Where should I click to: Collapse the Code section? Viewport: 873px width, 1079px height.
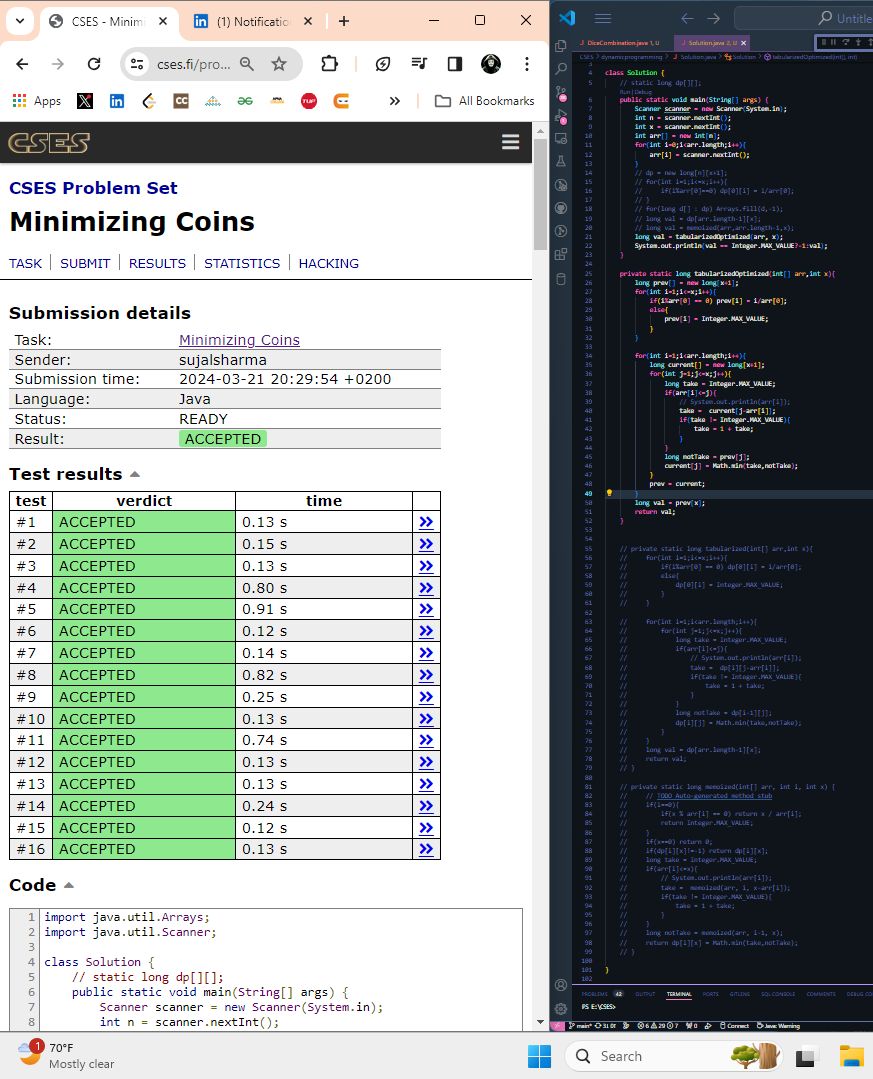[x=69, y=885]
